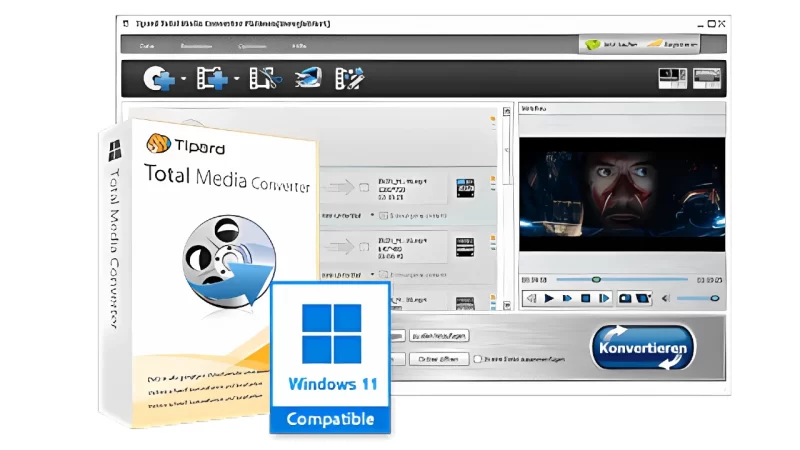Switch to the left view mode icon in toolbar
The image size is (800, 450).
(672, 79)
